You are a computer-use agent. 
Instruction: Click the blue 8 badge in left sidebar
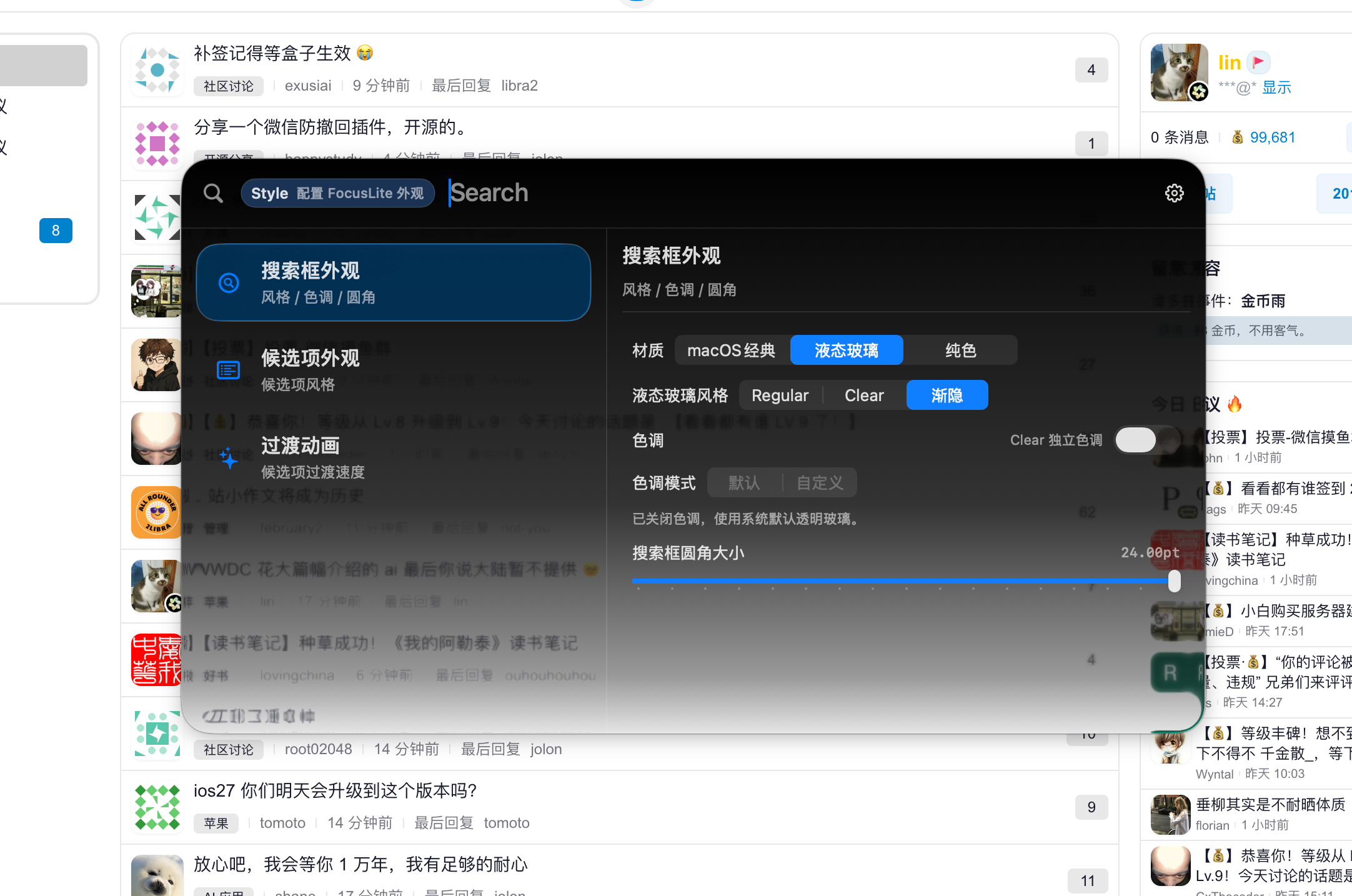56,231
